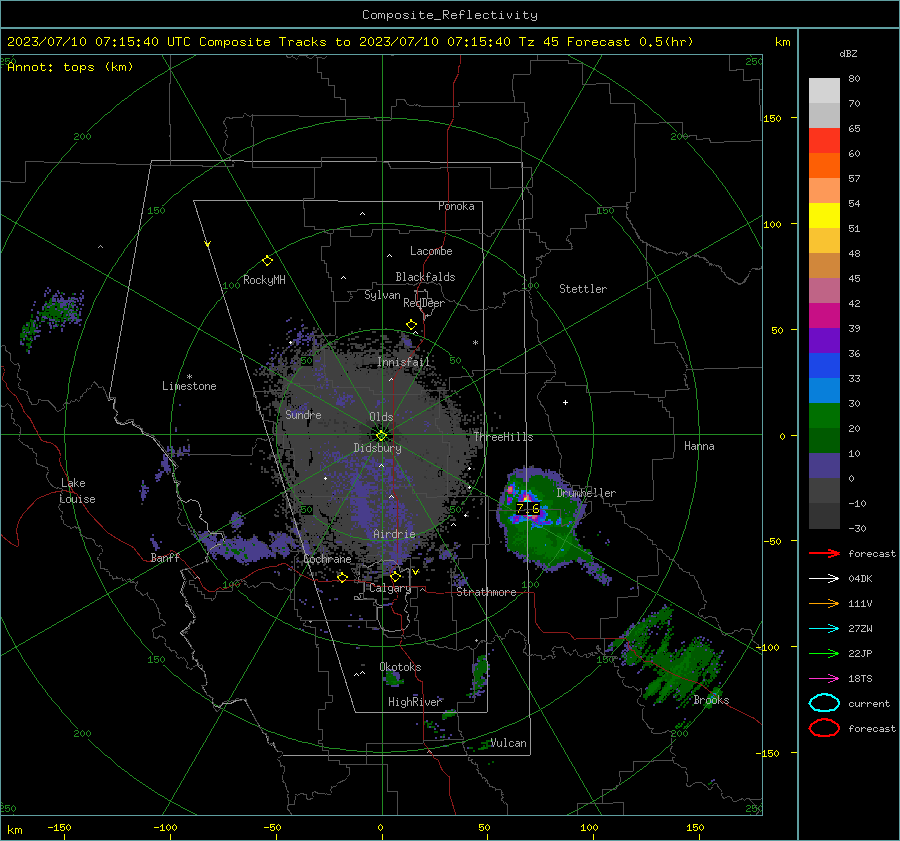Click the Banff label
Image resolution: width=900 pixels, height=841 pixels.
[x=165, y=557]
